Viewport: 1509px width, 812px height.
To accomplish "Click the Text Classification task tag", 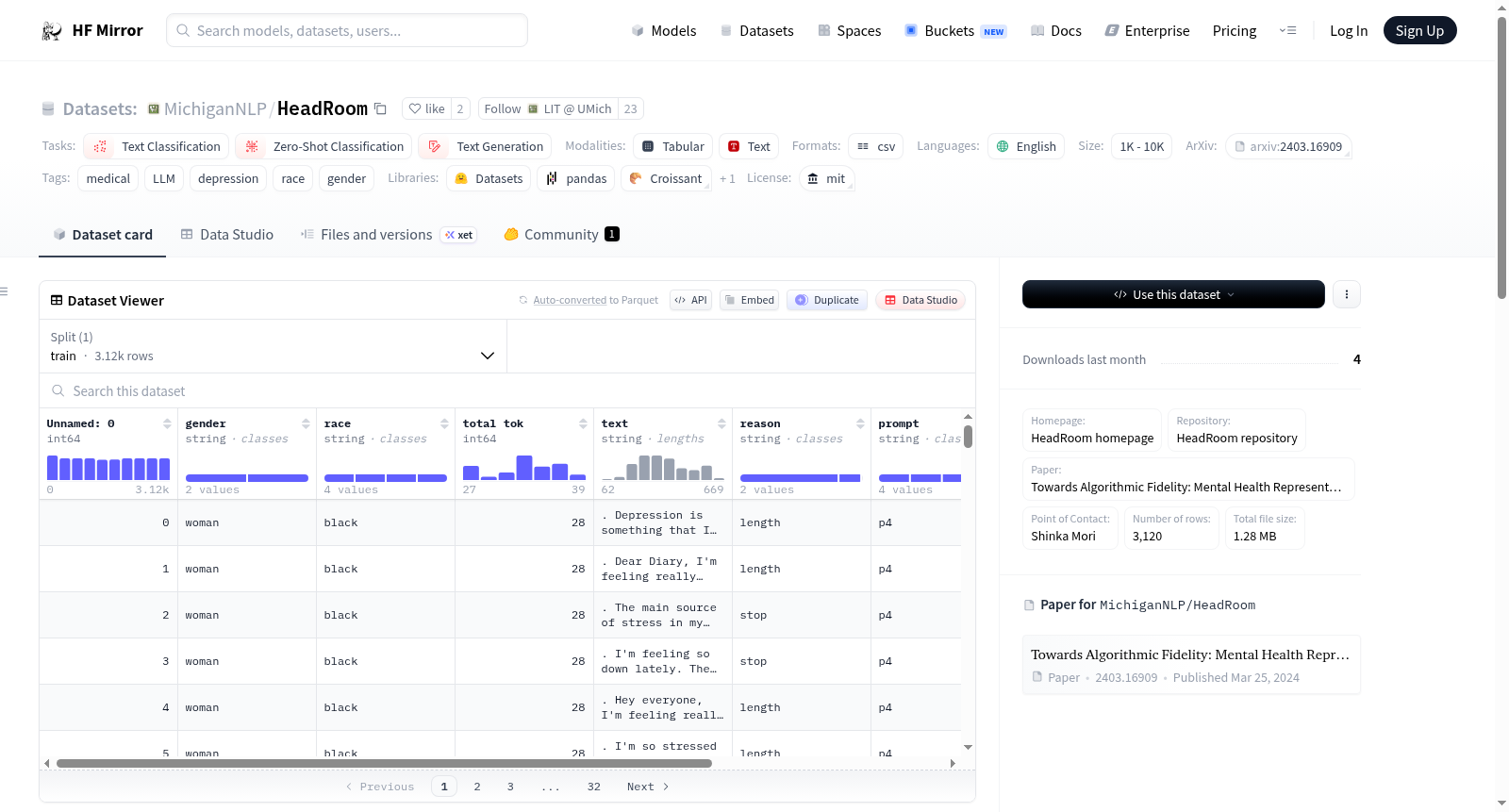I will pos(156,146).
